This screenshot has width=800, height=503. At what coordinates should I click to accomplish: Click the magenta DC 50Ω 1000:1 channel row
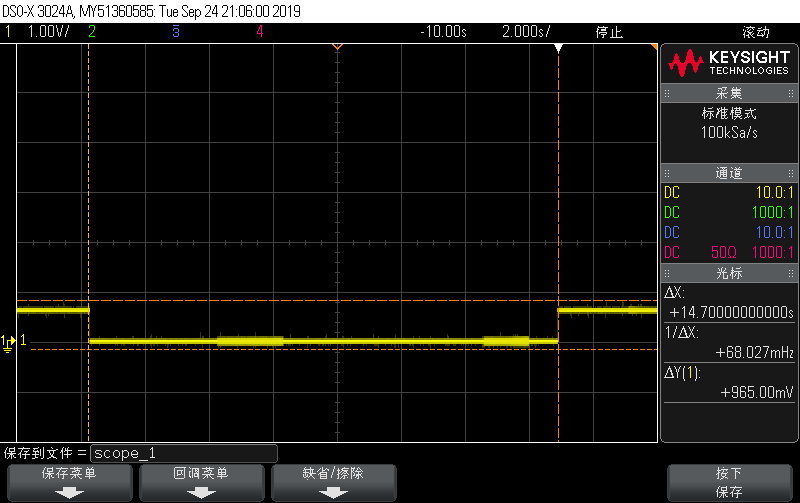pos(729,253)
